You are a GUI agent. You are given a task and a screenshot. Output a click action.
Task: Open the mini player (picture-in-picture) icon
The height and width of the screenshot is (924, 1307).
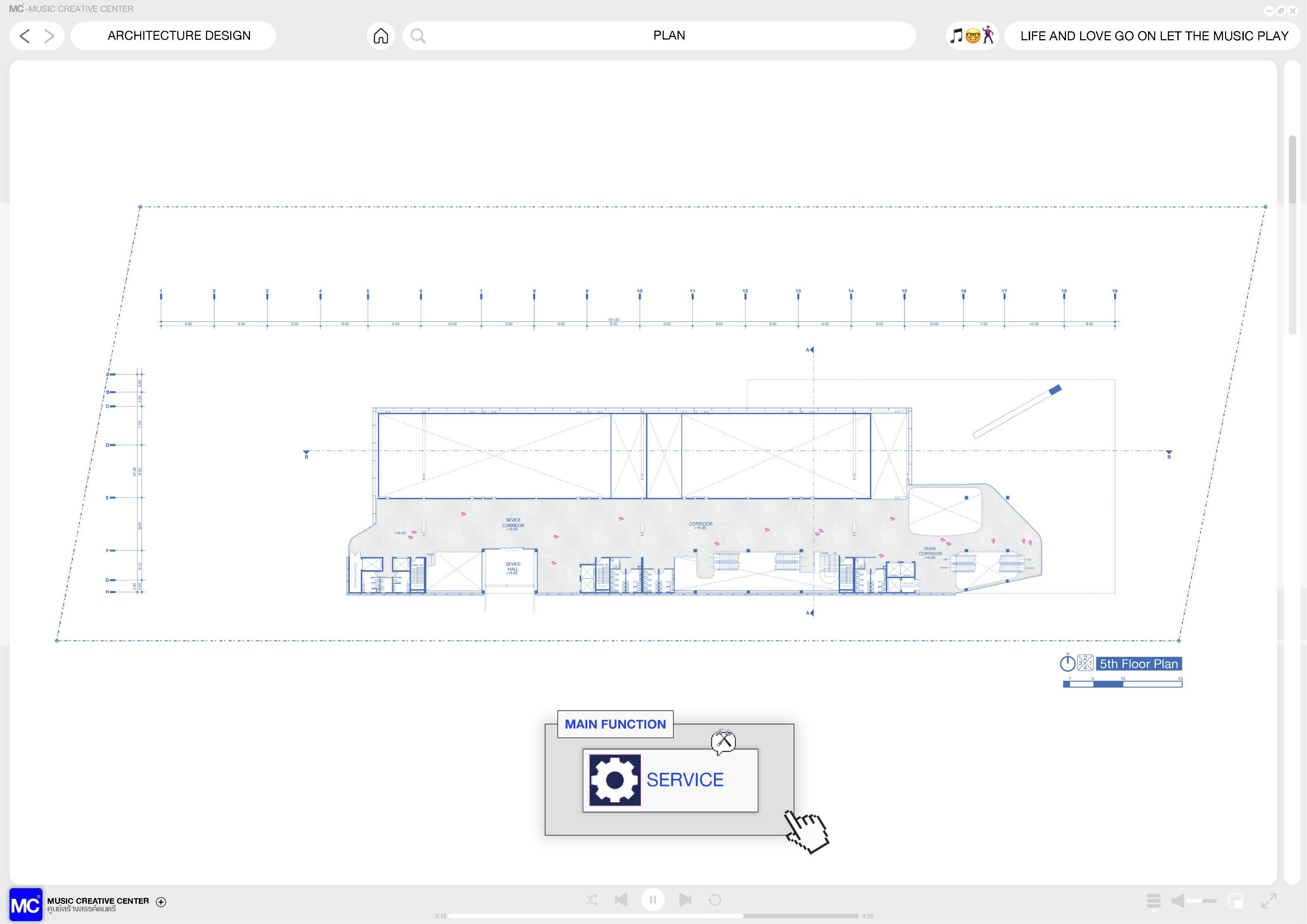(1235, 900)
